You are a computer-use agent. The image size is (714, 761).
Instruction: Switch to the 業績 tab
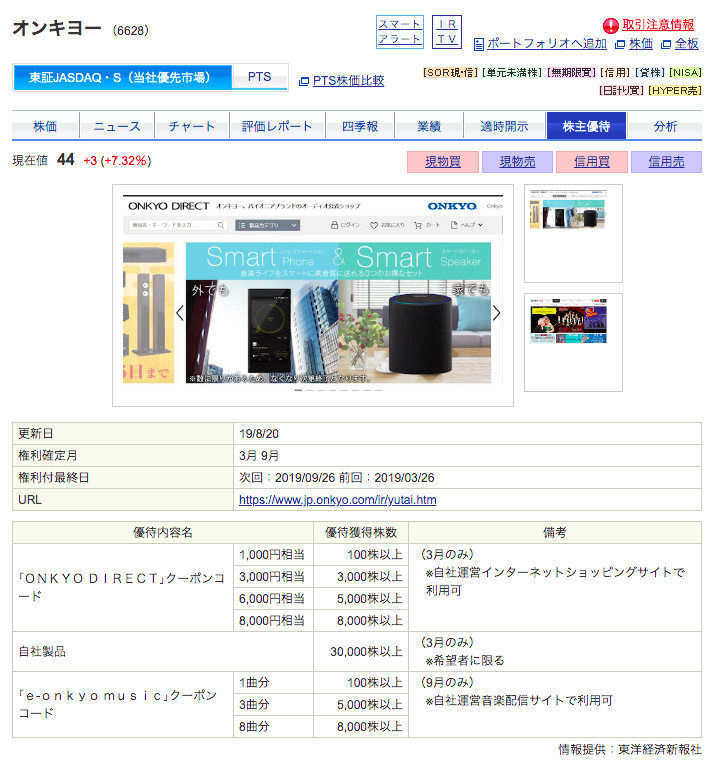429,126
